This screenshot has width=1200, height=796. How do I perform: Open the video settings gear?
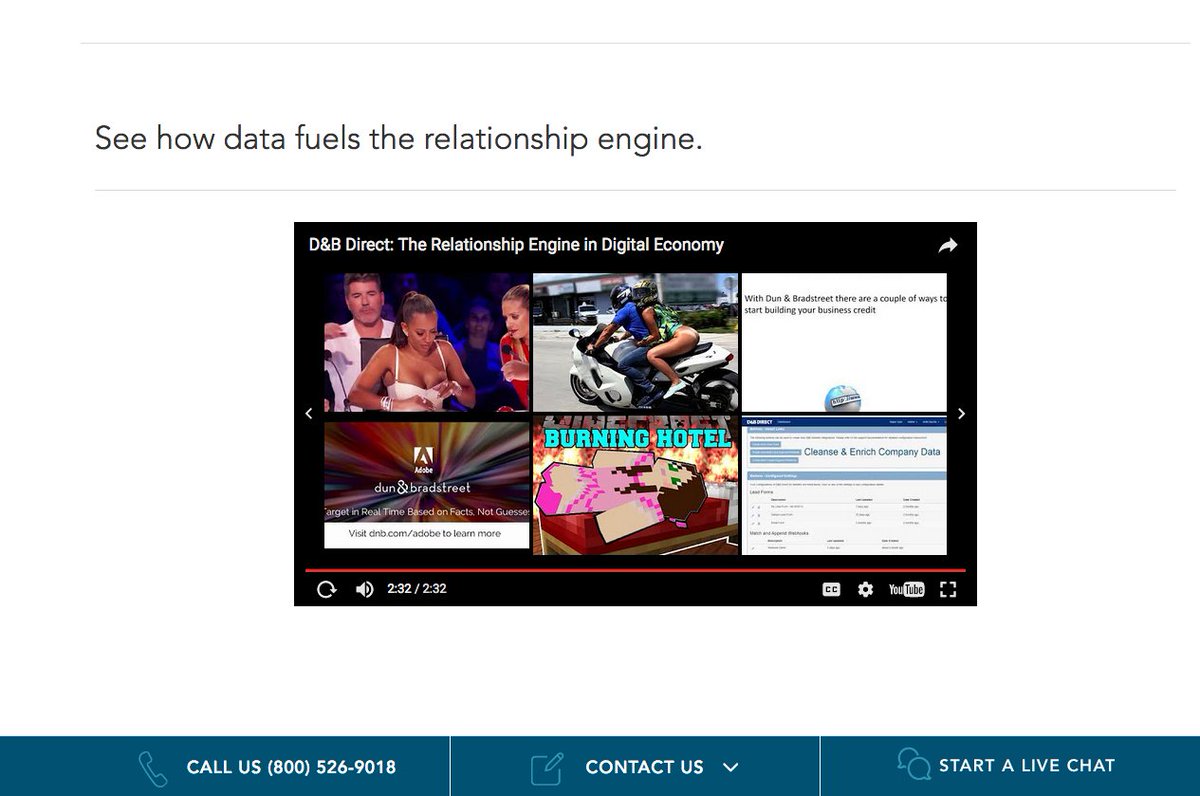click(x=866, y=589)
